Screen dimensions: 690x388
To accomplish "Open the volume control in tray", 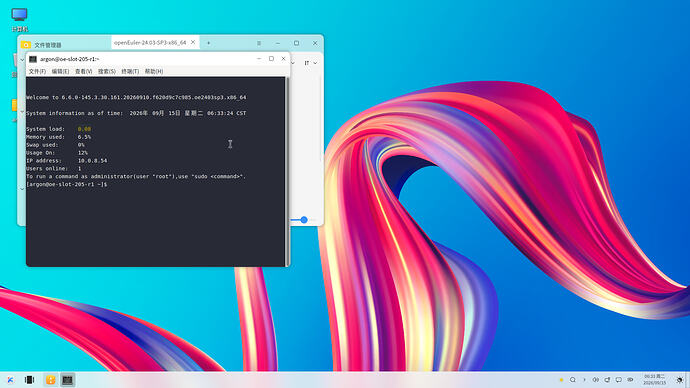I will [x=595, y=380].
